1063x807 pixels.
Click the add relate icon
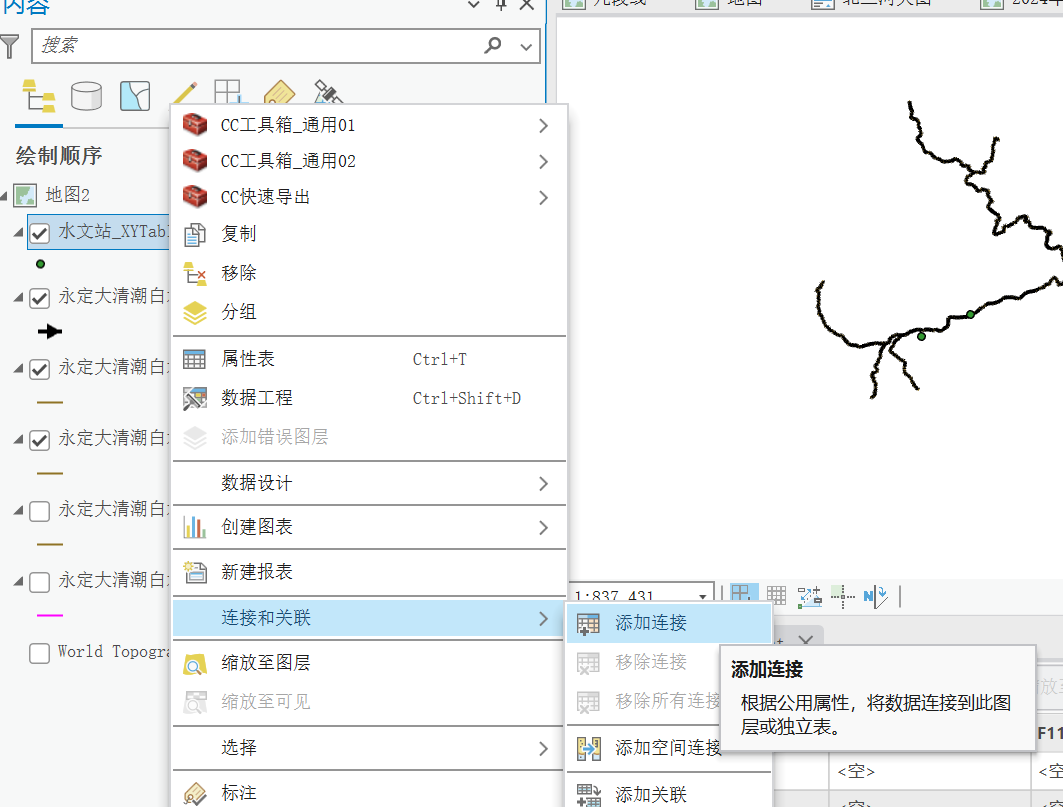[x=588, y=795]
